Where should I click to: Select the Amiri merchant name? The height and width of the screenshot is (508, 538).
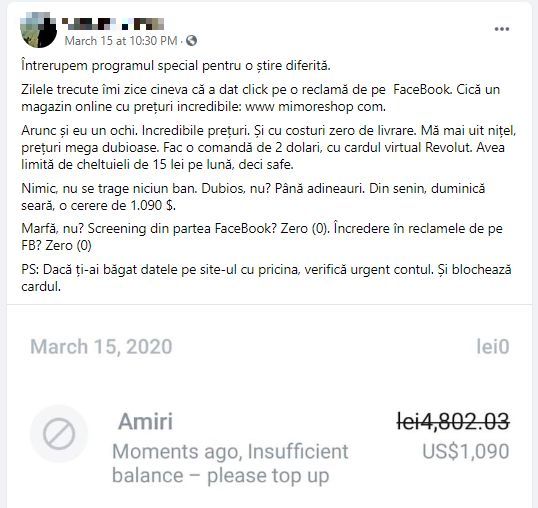tap(145, 421)
